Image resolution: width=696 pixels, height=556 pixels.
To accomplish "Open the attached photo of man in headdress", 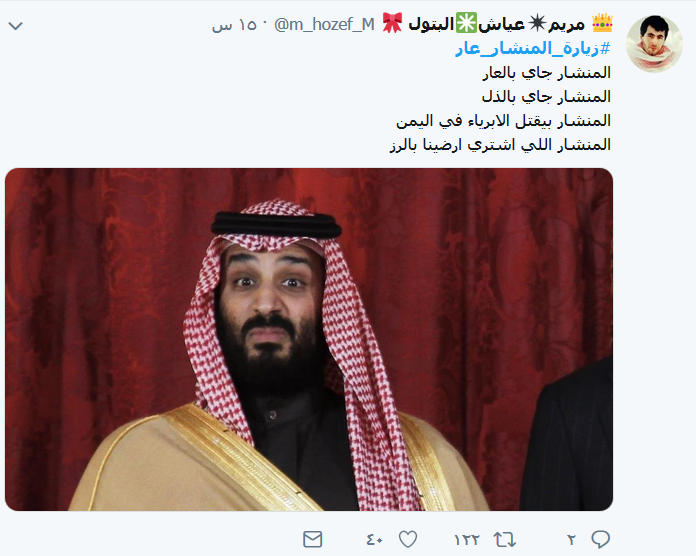I will pos(309,339).
